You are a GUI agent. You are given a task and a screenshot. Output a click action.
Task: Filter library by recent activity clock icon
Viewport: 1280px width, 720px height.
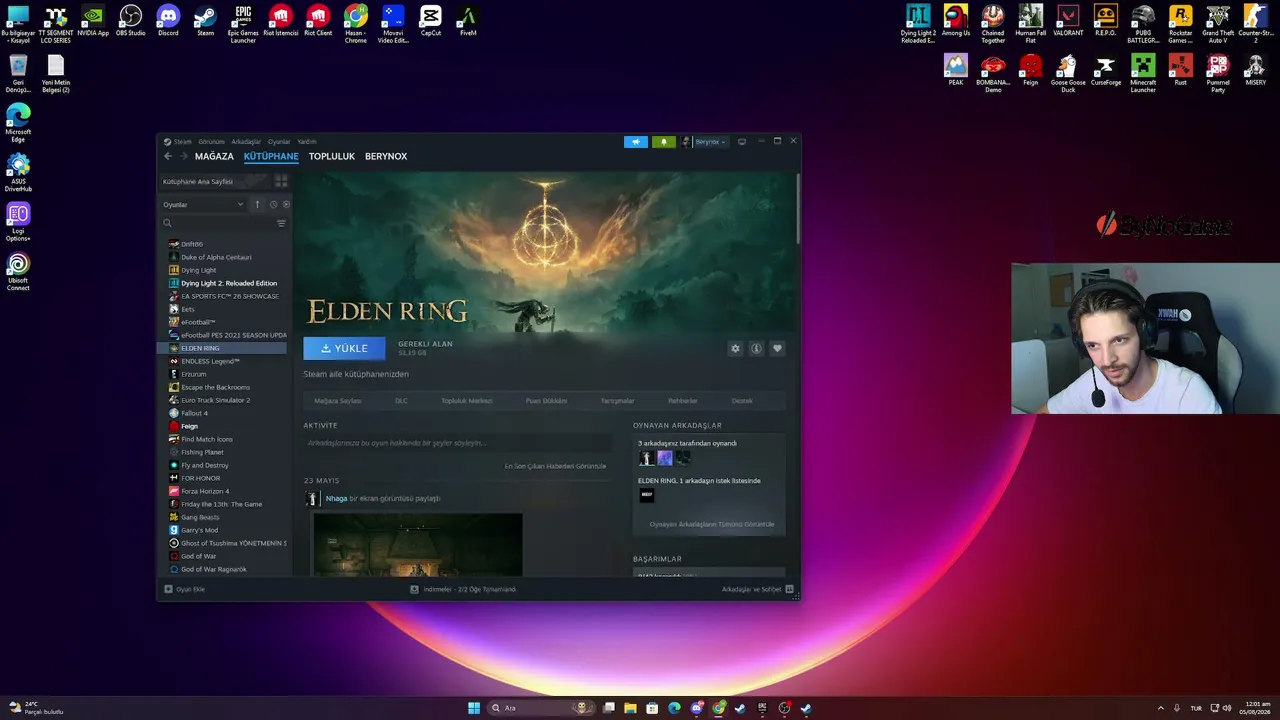273,204
